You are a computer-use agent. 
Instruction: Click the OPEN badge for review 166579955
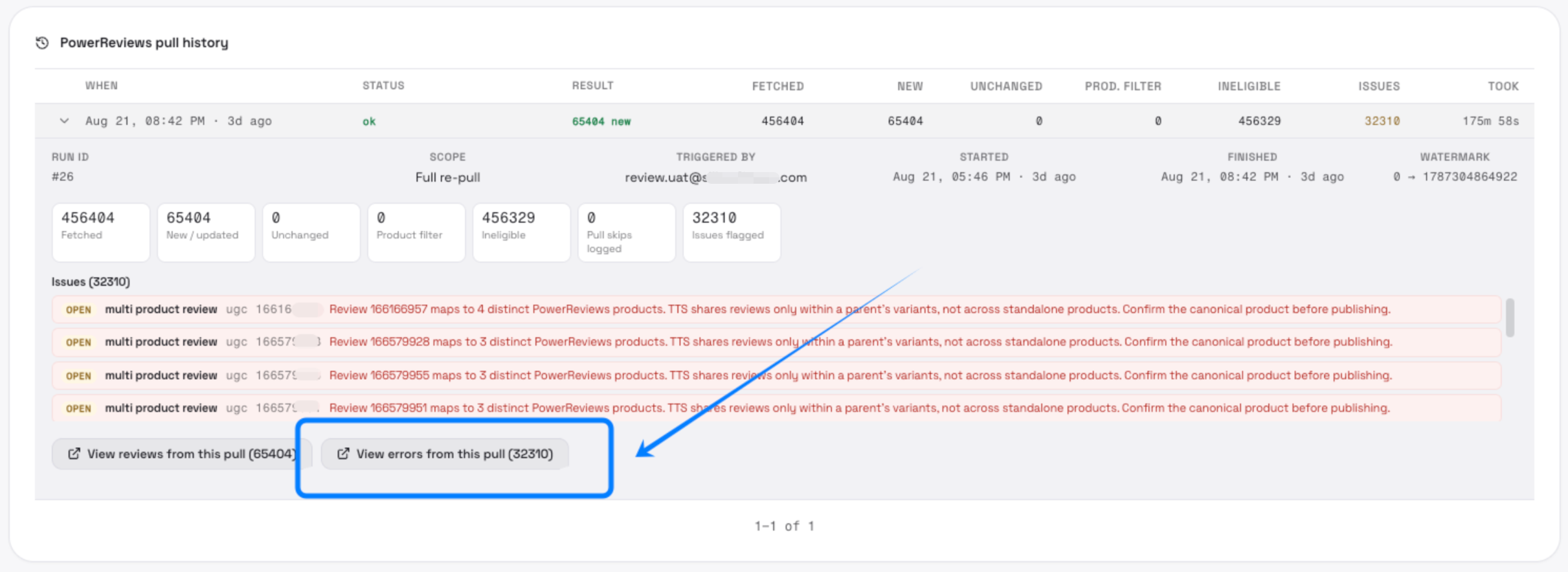point(78,376)
